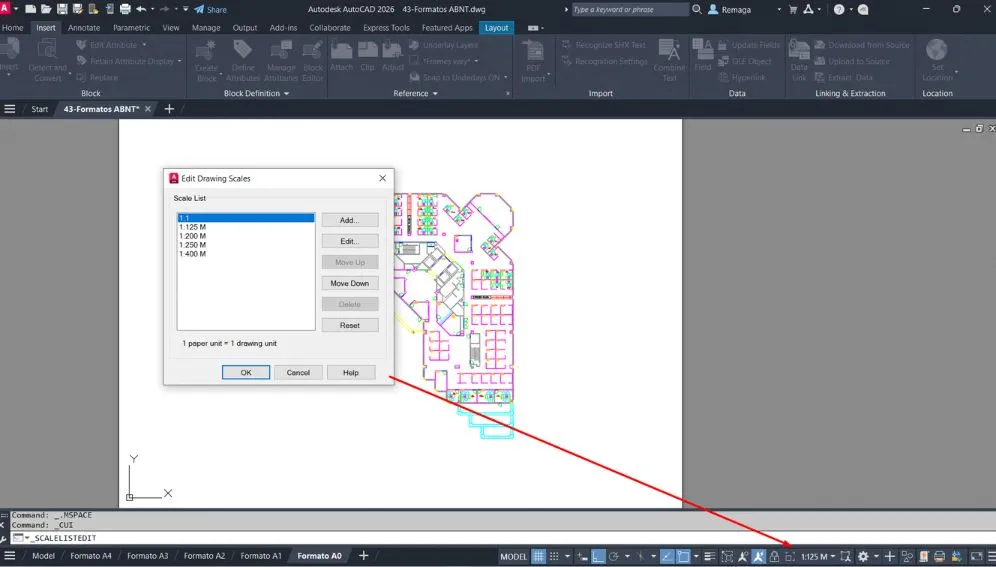
Task: Click the new layout plus icon
Action: pyautogui.click(x=363, y=556)
